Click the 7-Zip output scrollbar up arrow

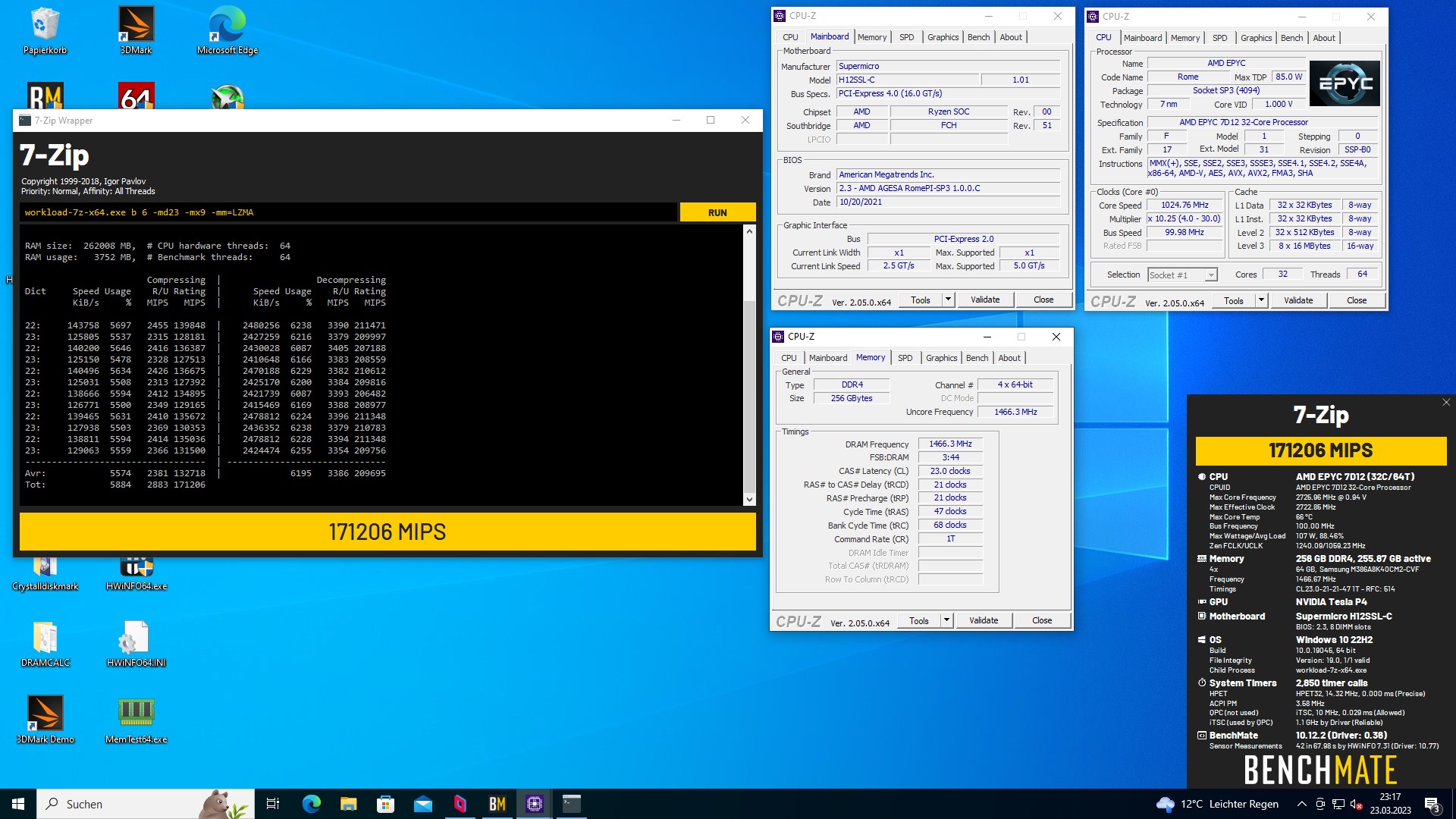[x=749, y=231]
